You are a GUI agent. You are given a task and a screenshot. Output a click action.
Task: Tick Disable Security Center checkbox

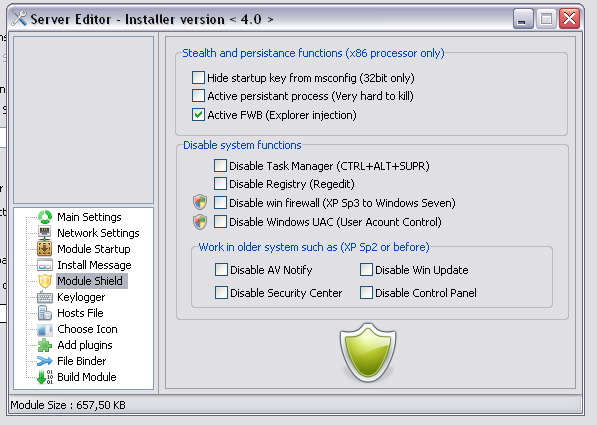[x=221, y=292]
